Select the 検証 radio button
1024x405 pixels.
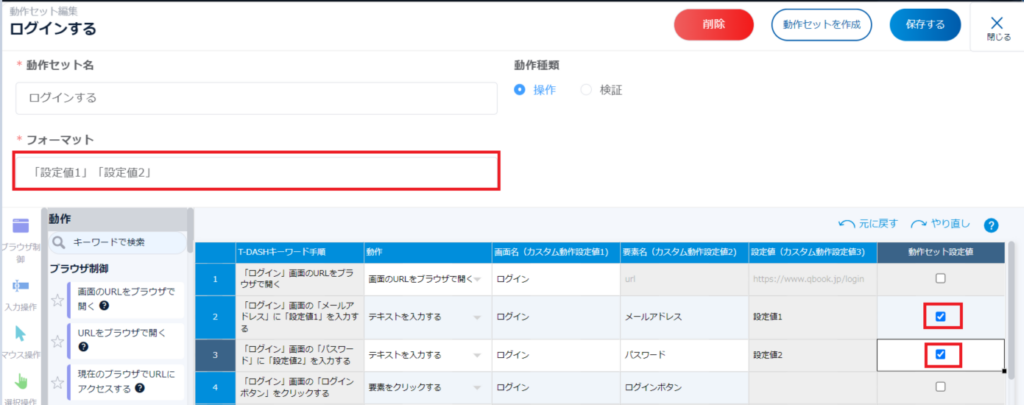pos(586,90)
